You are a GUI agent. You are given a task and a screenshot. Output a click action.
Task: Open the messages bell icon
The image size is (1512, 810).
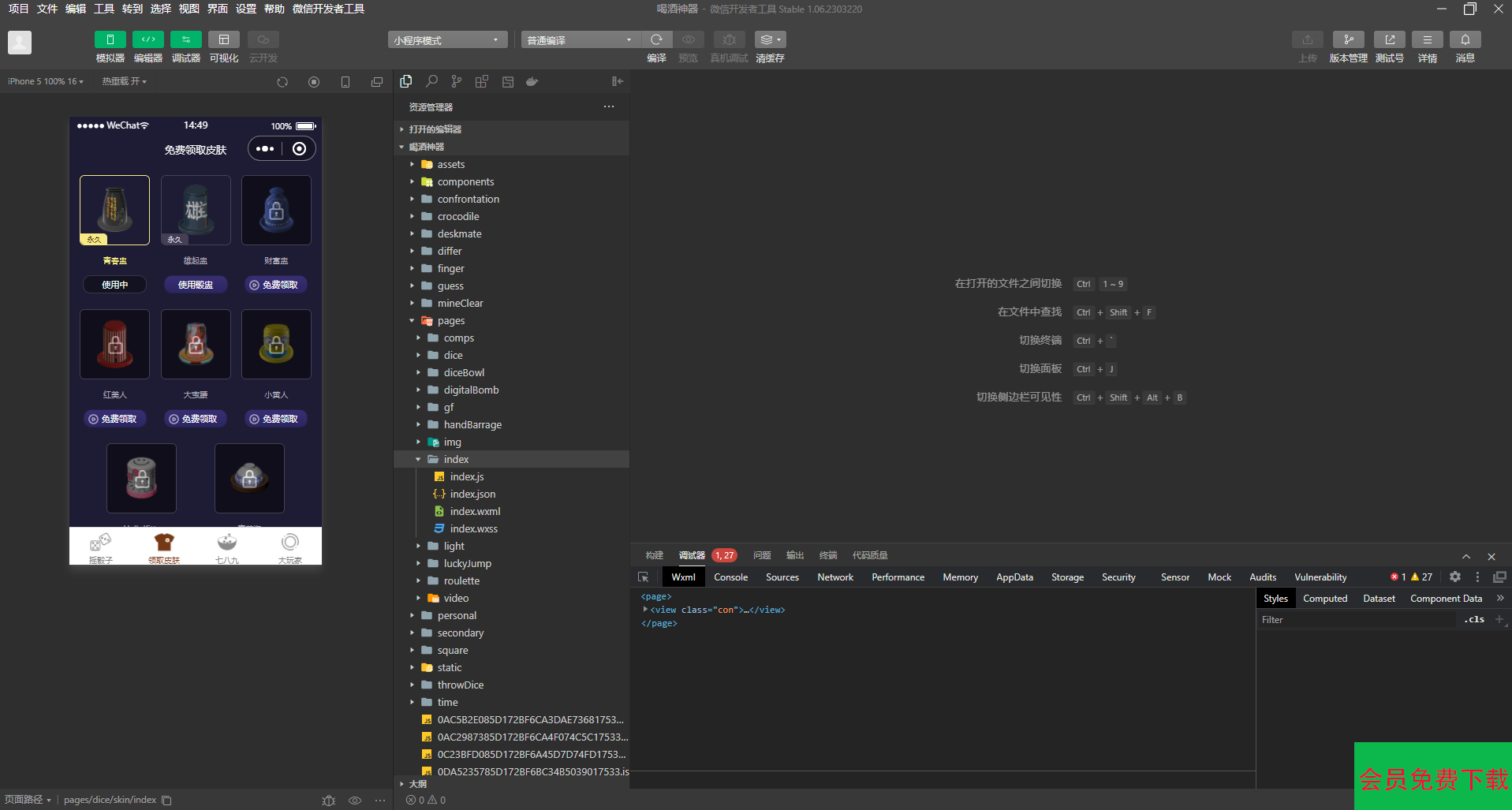(1465, 39)
